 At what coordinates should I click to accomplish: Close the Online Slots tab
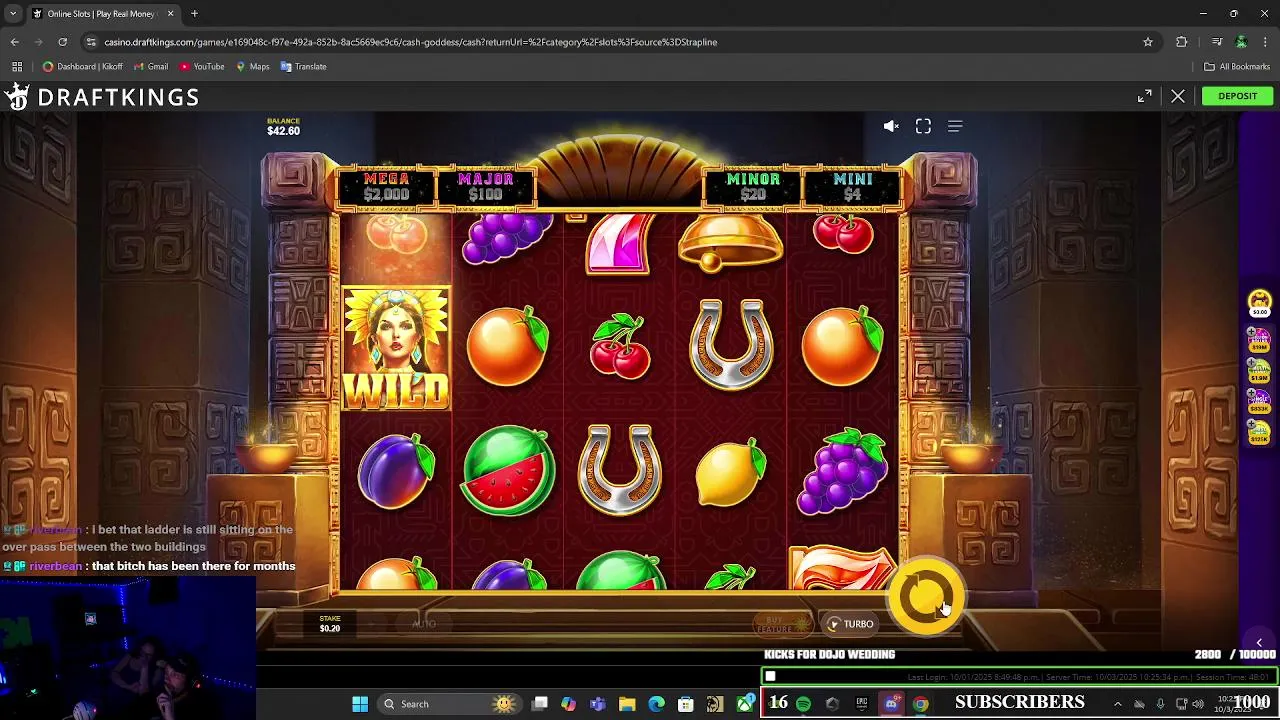coord(170,14)
